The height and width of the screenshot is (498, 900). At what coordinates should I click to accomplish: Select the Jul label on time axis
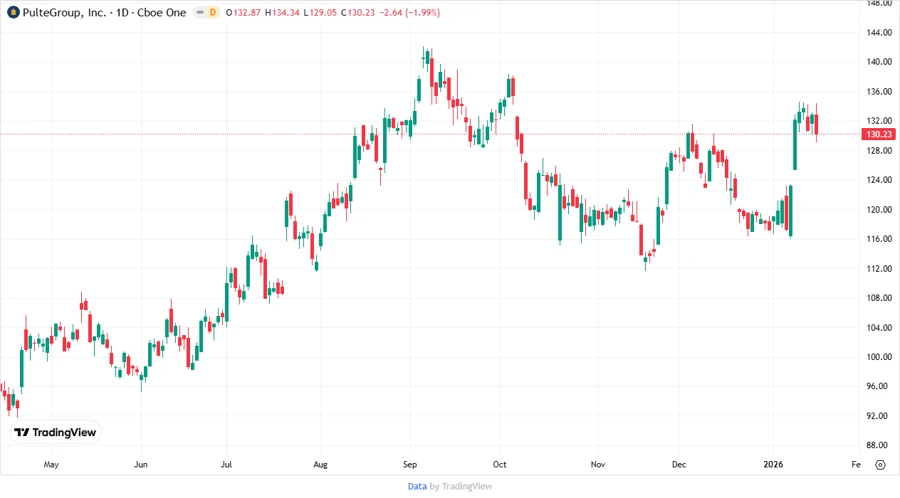(226, 465)
